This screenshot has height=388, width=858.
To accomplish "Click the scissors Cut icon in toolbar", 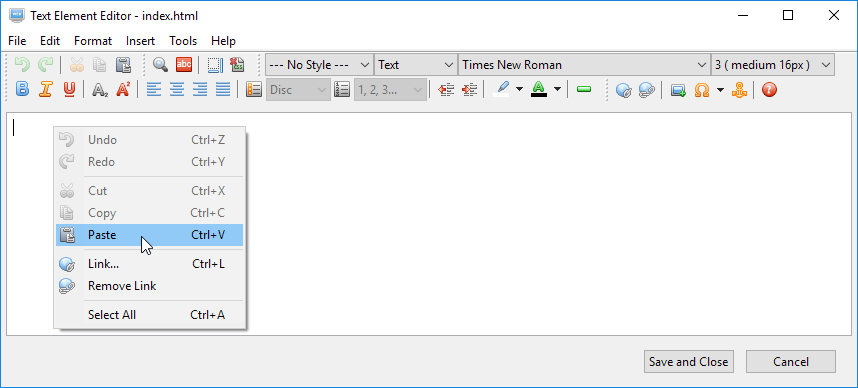I will pos(77,65).
